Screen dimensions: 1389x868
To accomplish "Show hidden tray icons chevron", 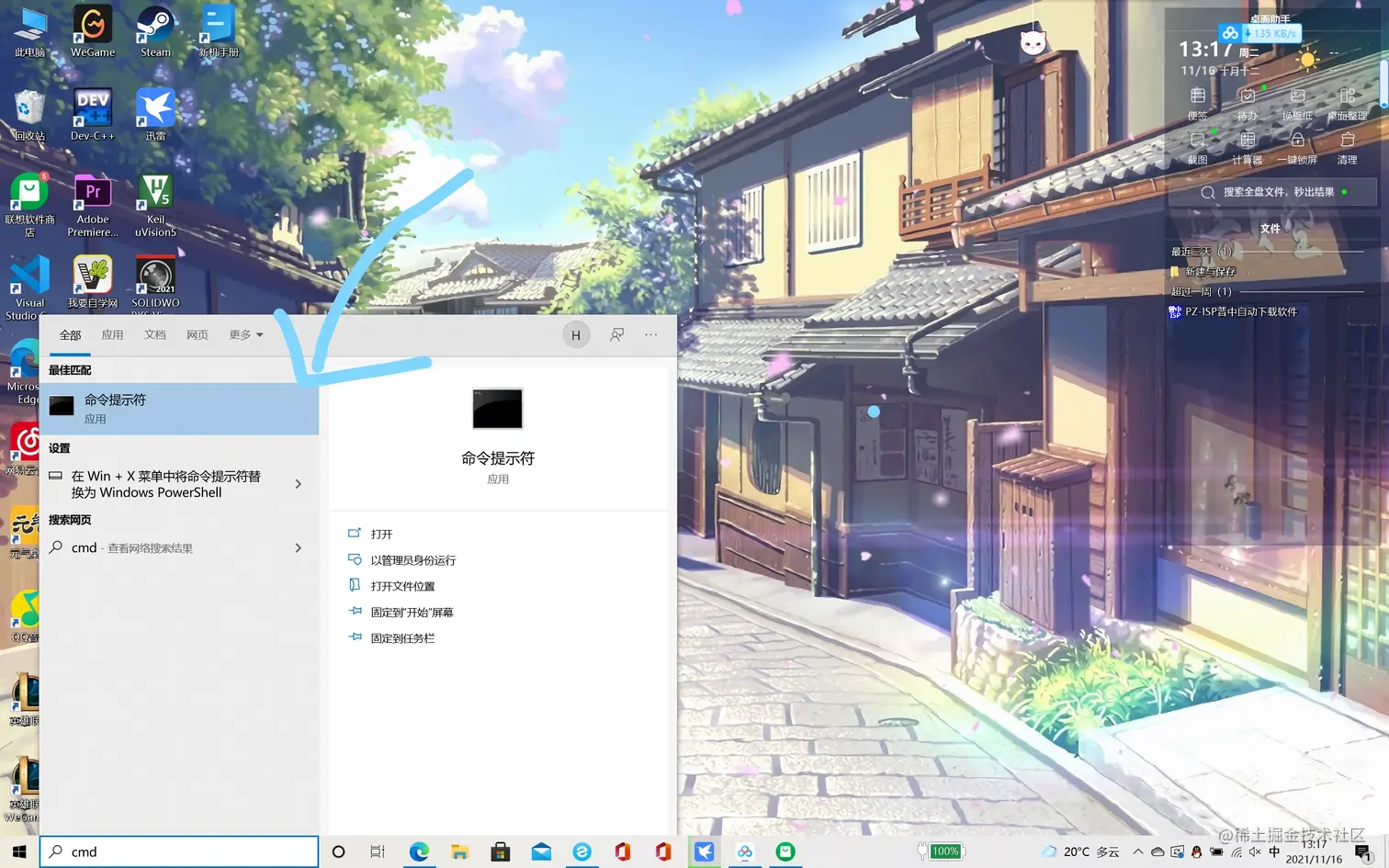I will (1138, 851).
